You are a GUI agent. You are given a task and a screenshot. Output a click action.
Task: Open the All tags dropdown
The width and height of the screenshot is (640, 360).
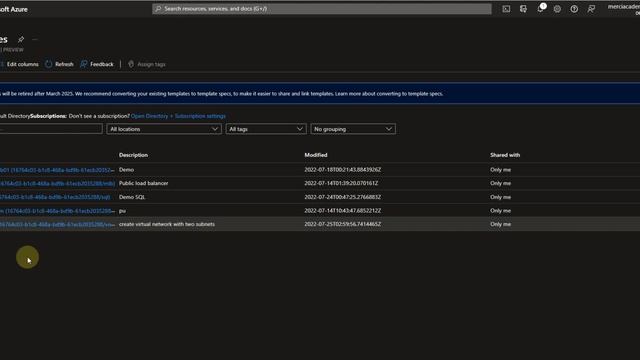266,129
